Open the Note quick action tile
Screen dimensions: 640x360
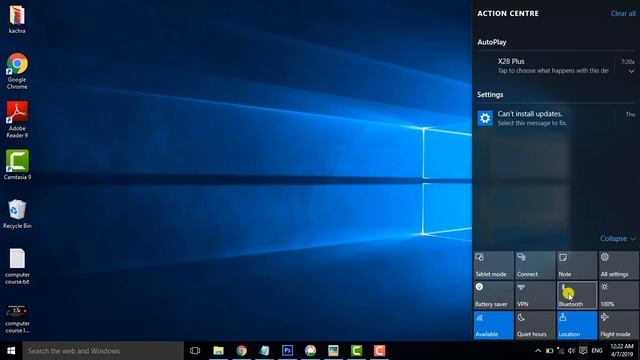coord(577,265)
